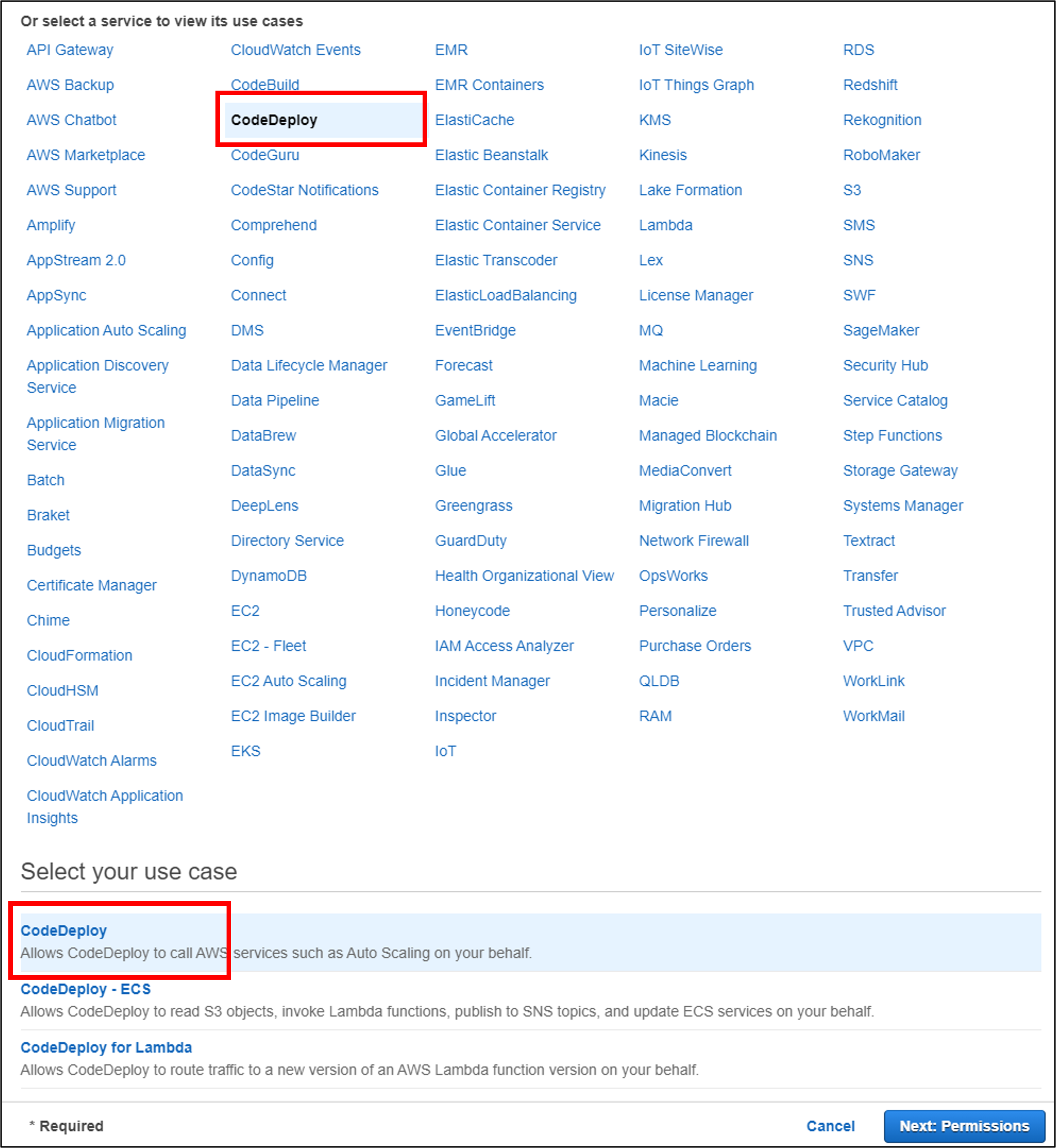
Task: Select the WorkMail service
Action: pyautogui.click(x=873, y=716)
